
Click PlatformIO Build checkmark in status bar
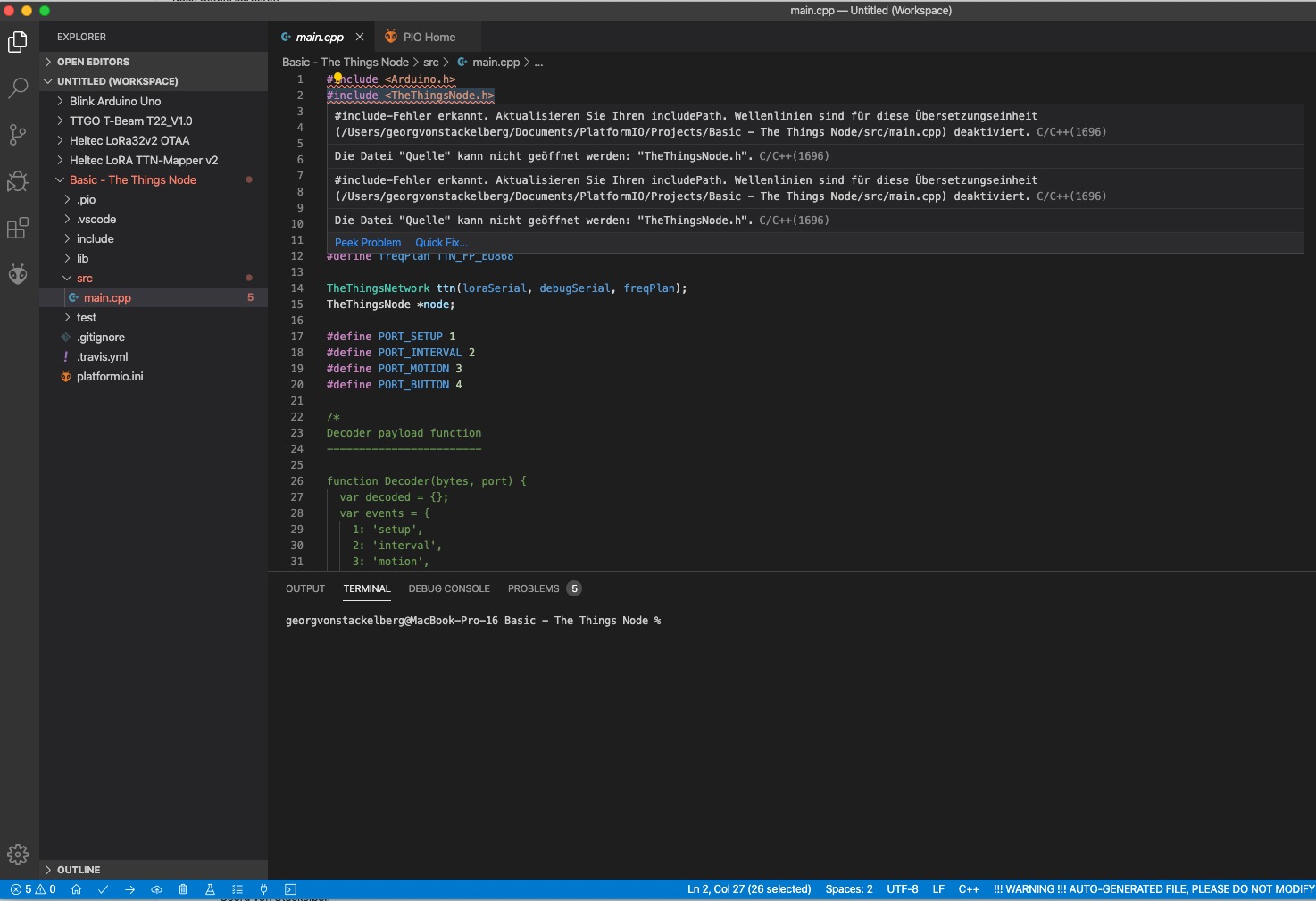[x=104, y=889]
